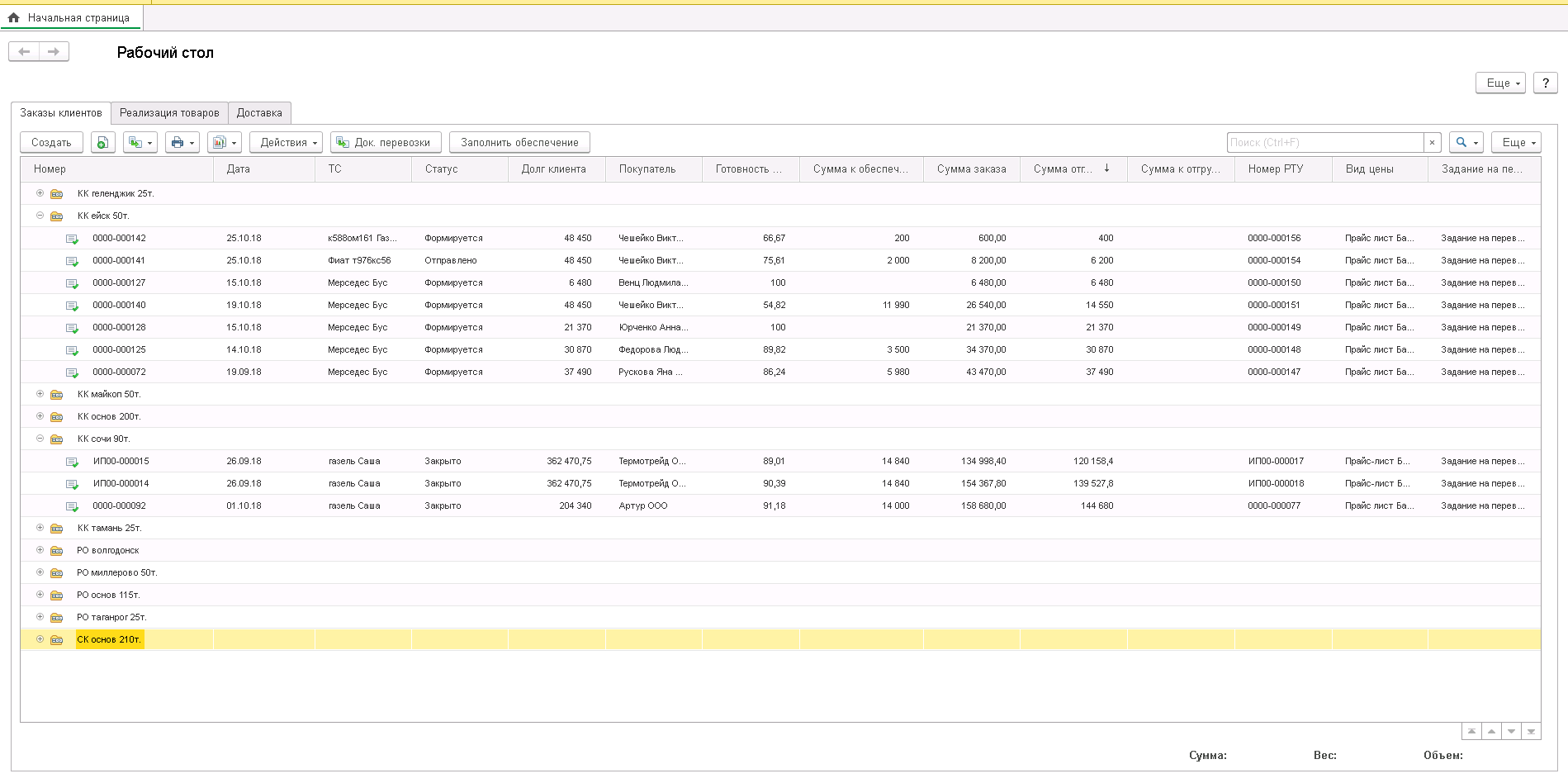Collapse the КК ейск 50т. group
This screenshot has height=783, width=1568.
click(40, 216)
